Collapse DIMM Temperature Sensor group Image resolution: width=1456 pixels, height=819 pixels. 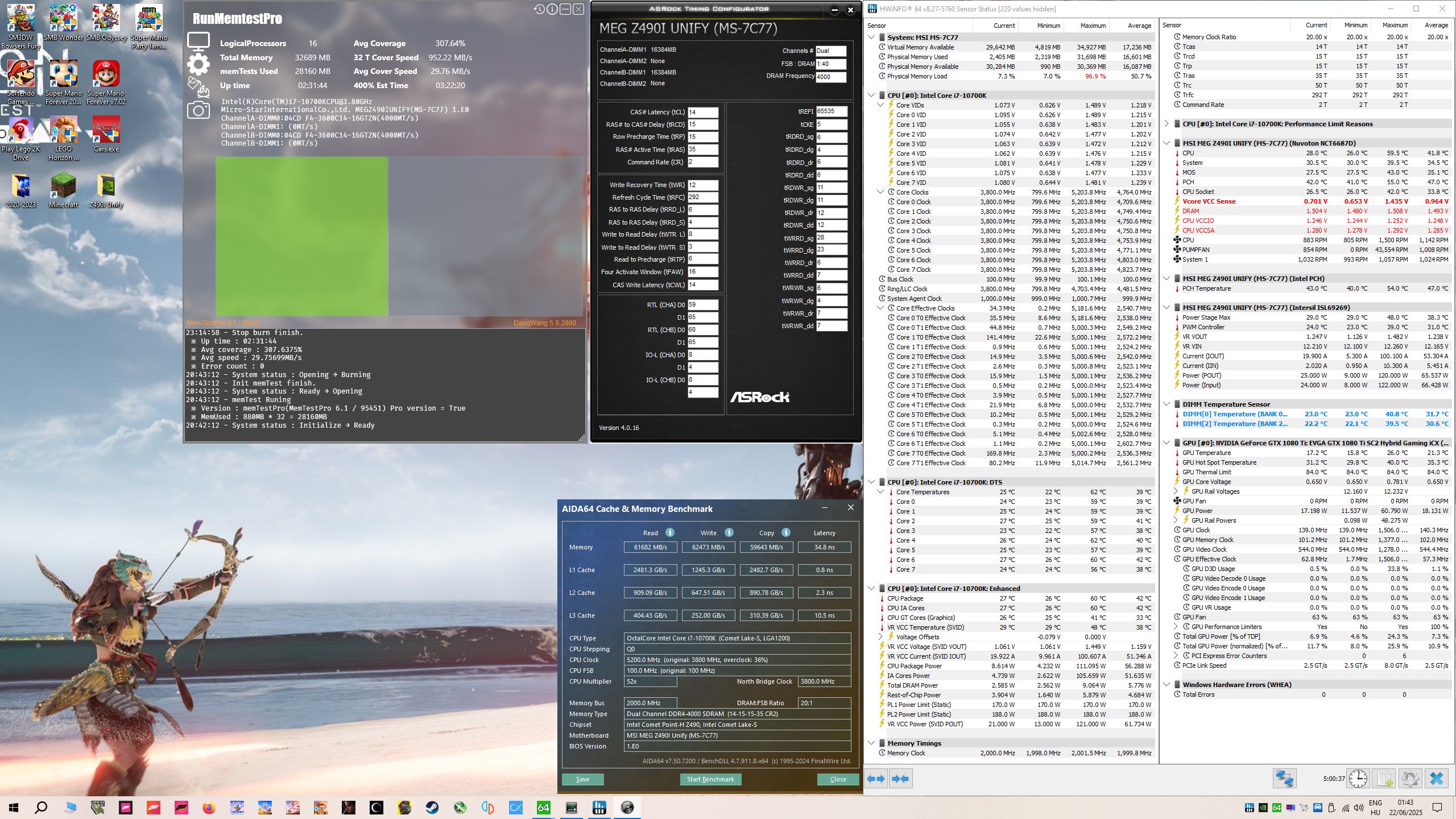point(1167,404)
